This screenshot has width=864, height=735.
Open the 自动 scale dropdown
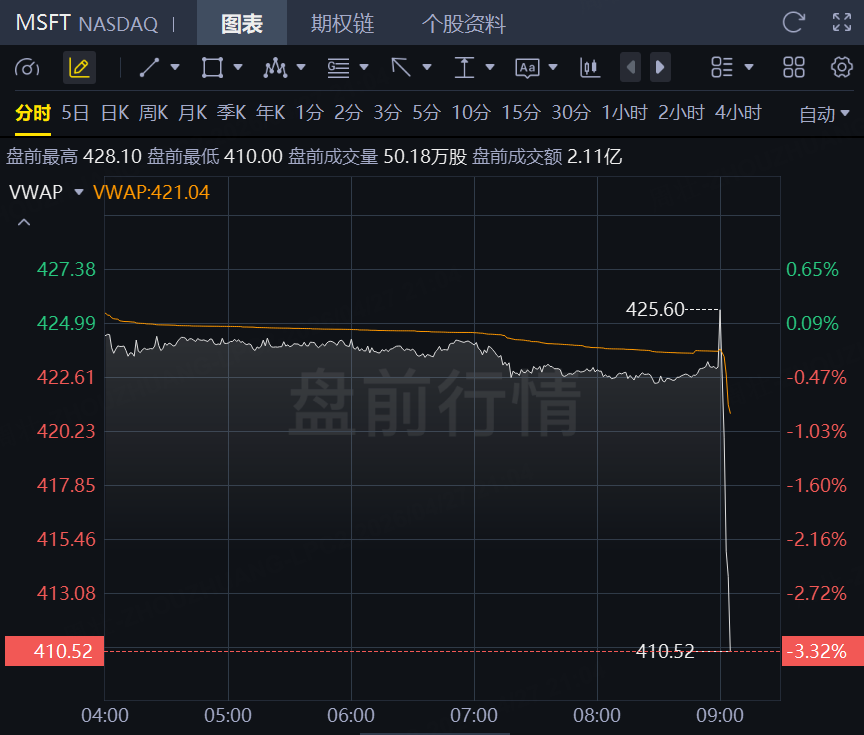click(x=824, y=115)
